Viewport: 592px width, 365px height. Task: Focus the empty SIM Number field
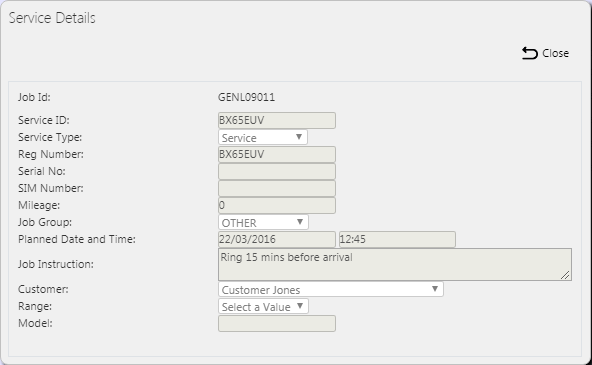[277, 188]
